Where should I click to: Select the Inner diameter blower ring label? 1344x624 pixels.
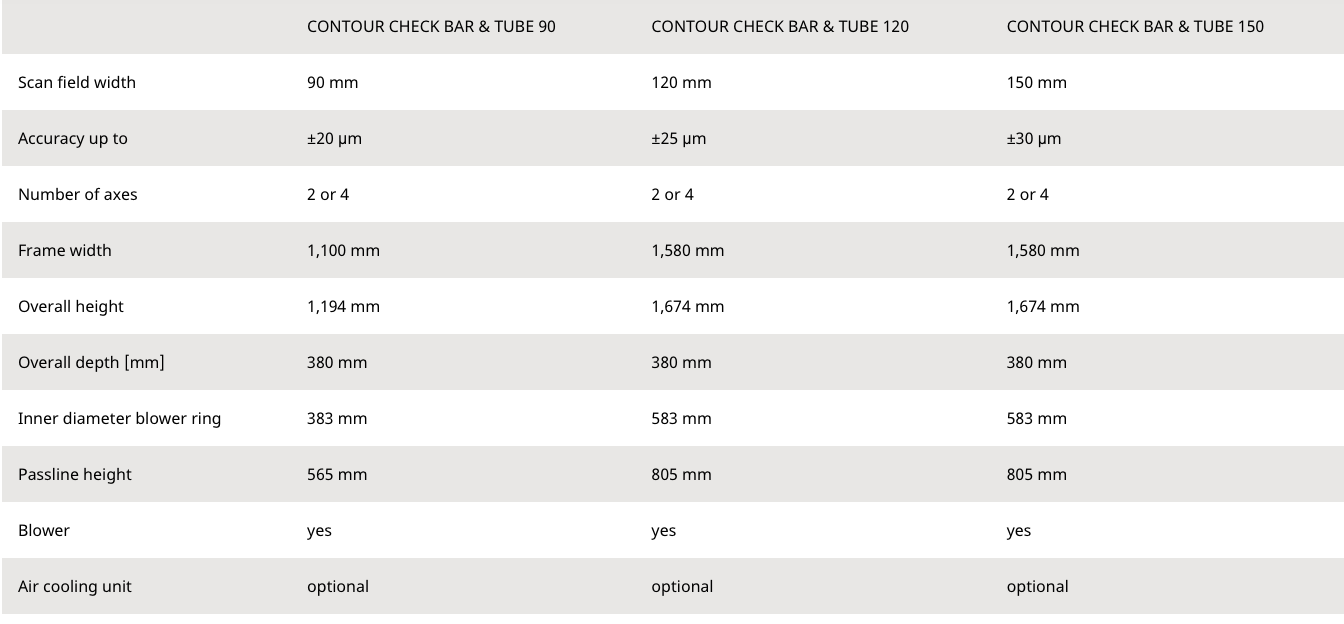[119, 419]
